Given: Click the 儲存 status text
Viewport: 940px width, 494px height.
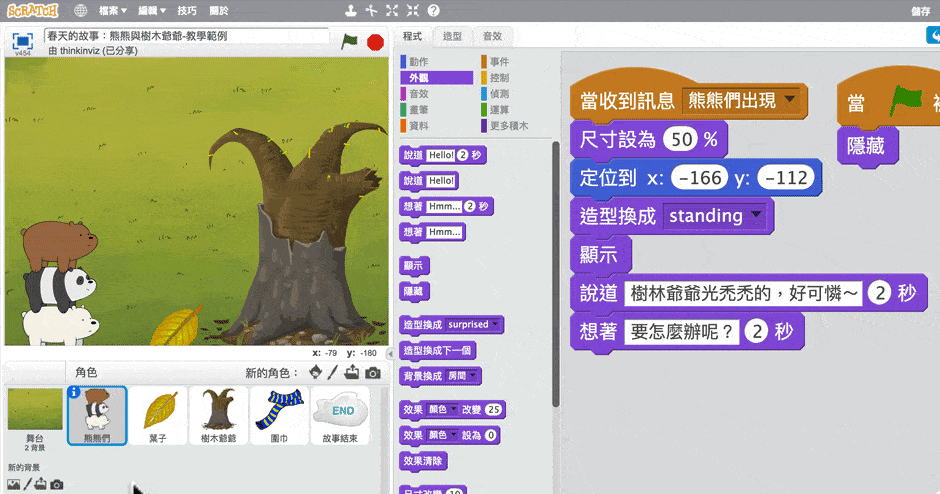Looking at the screenshot, I should 920,11.
